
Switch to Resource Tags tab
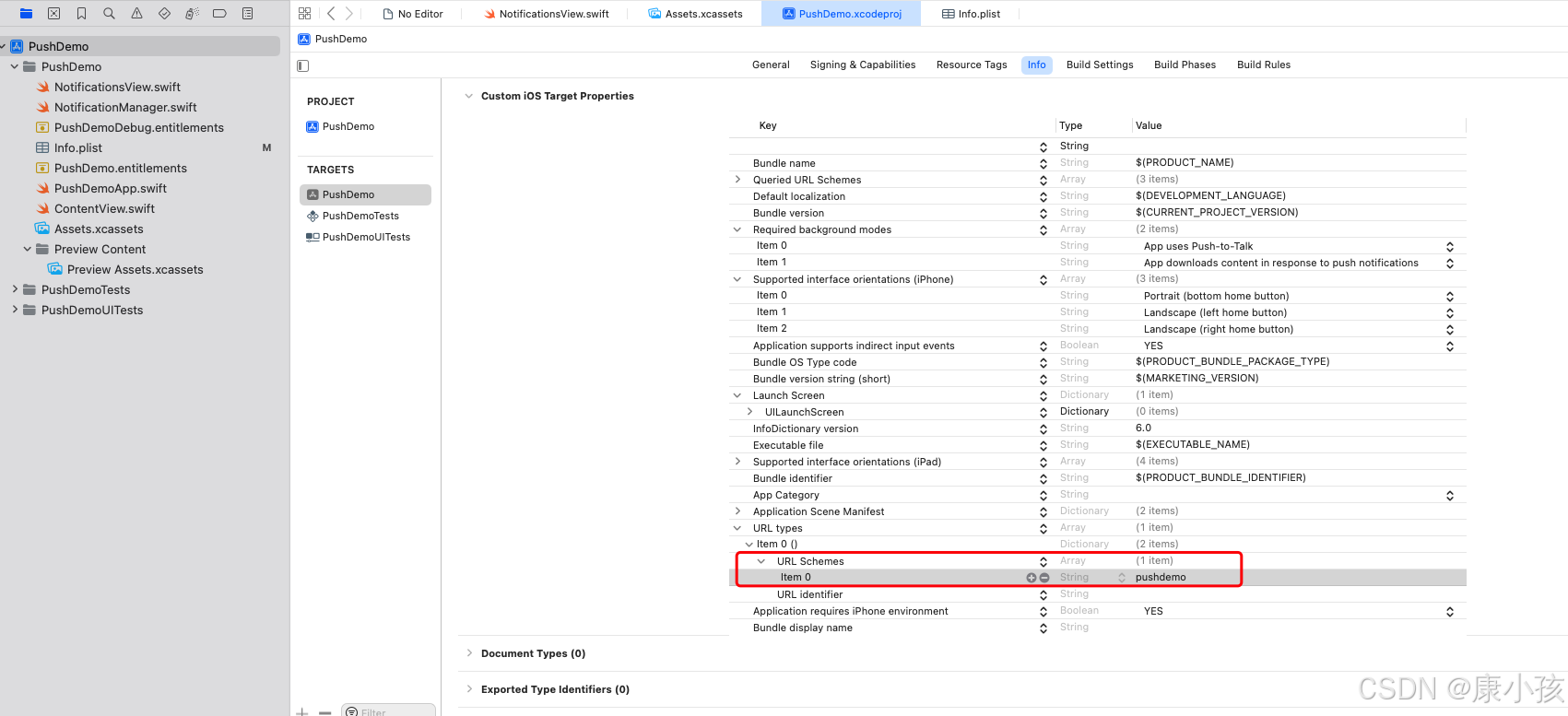[x=972, y=65]
